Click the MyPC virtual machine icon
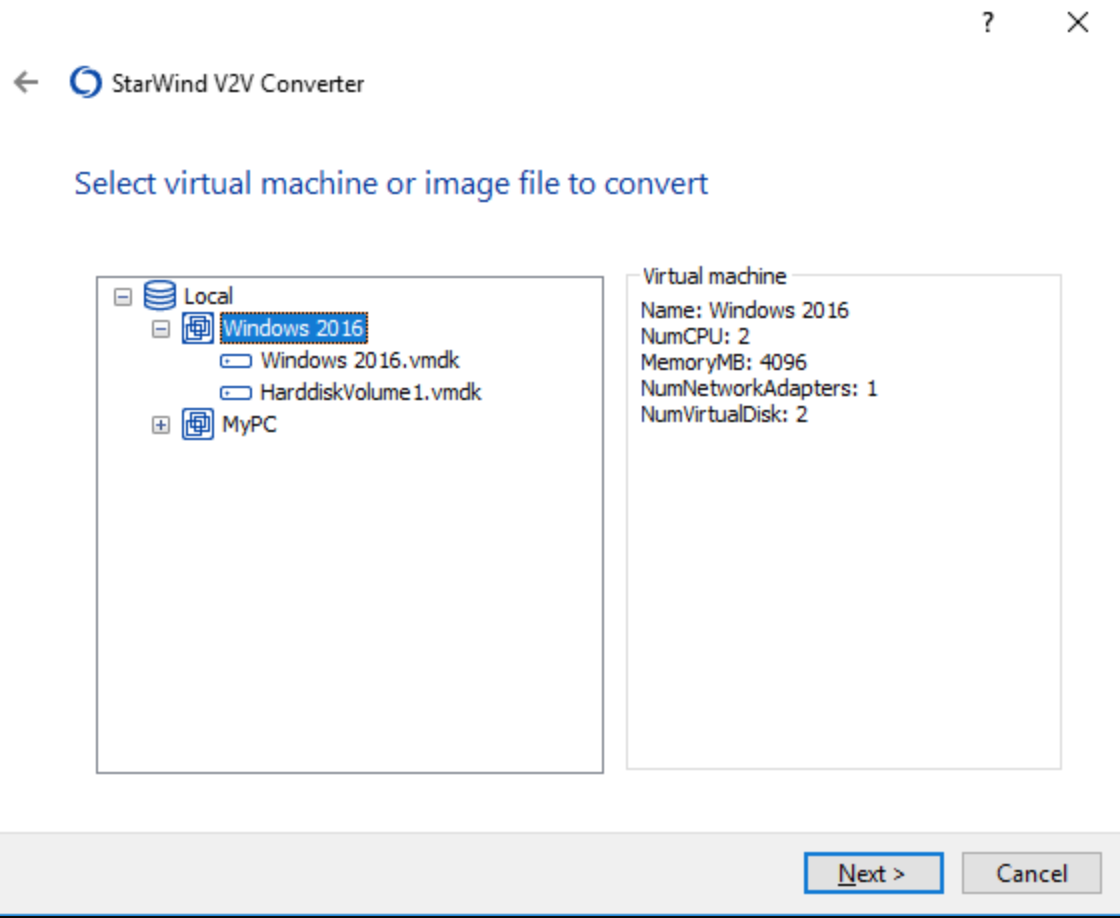The width and height of the screenshot is (1120, 918). (x=198, y=425)
